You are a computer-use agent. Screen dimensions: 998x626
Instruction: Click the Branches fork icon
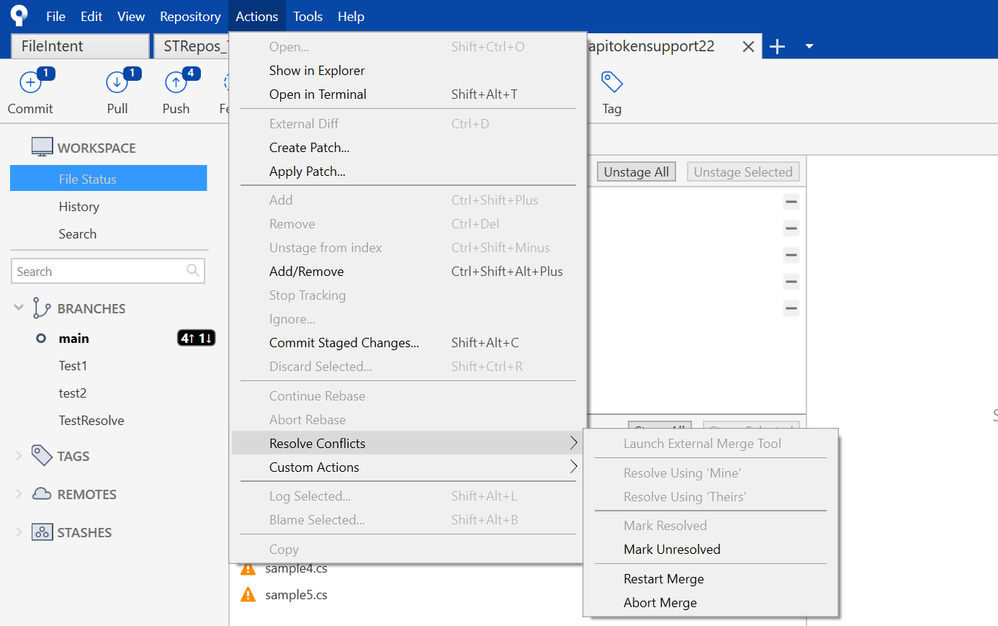click(41, 308)
